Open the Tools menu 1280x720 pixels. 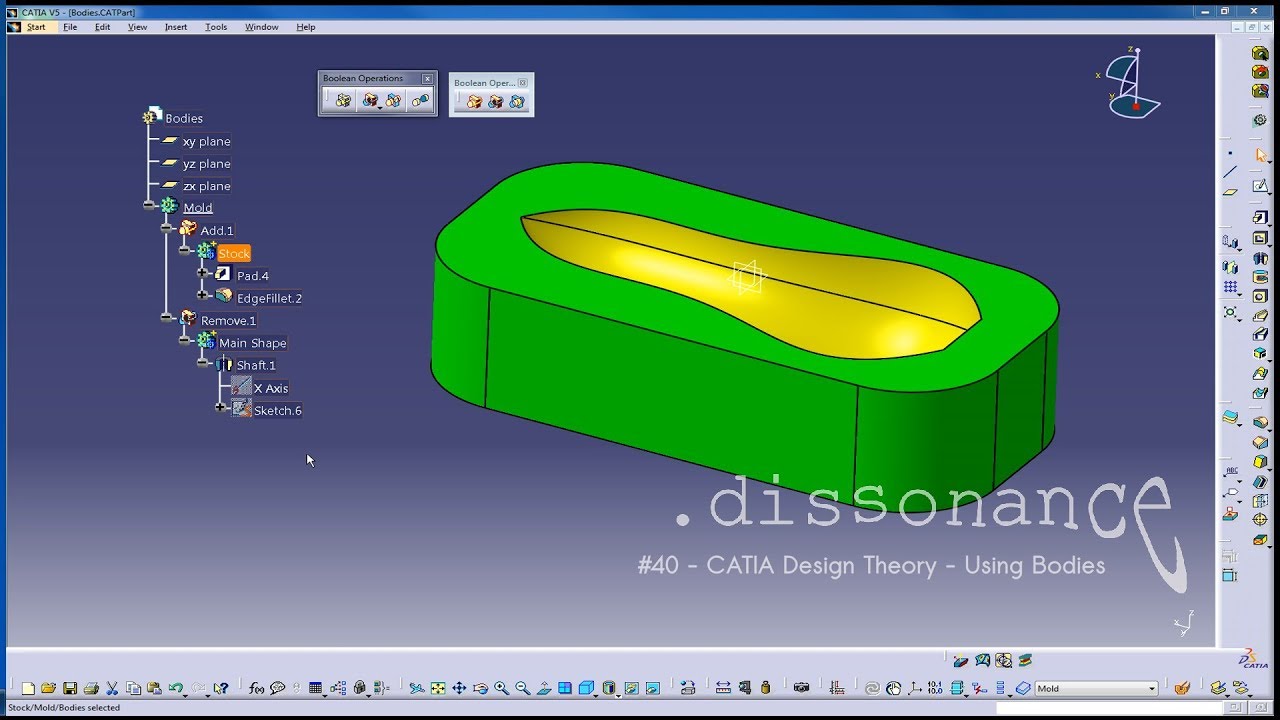[x=216, y=27]
